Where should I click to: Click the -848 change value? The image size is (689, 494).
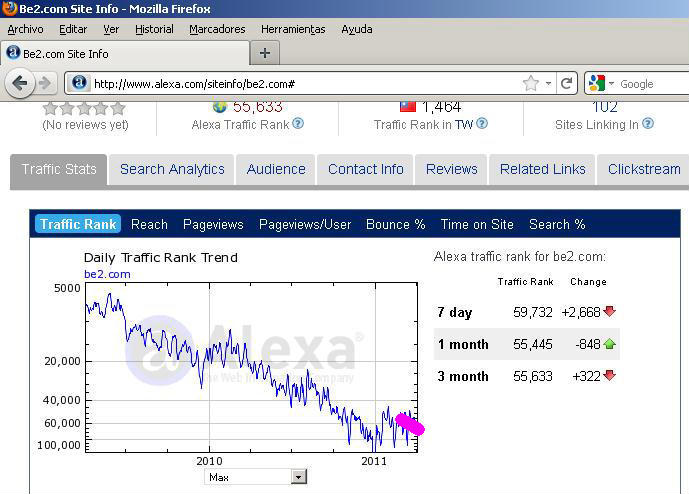click(587, 344)
